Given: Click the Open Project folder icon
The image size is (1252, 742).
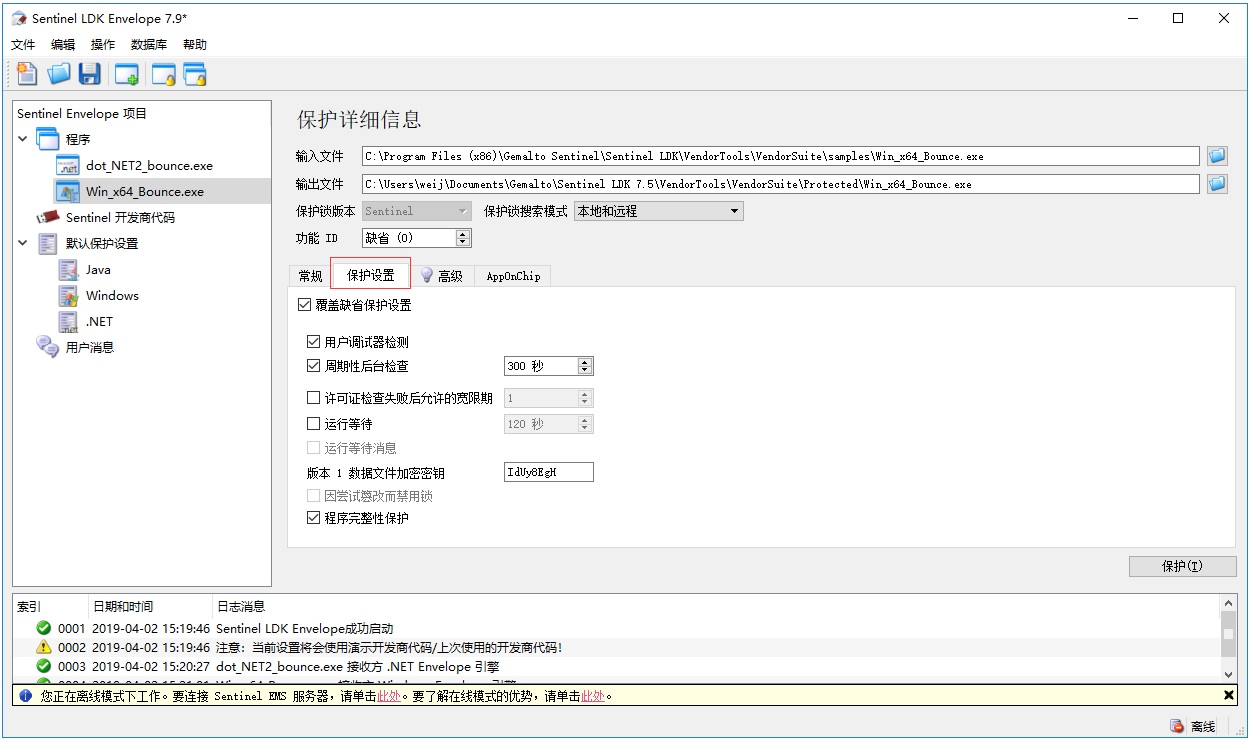Looking at the screenshot, I should point(59,73).
